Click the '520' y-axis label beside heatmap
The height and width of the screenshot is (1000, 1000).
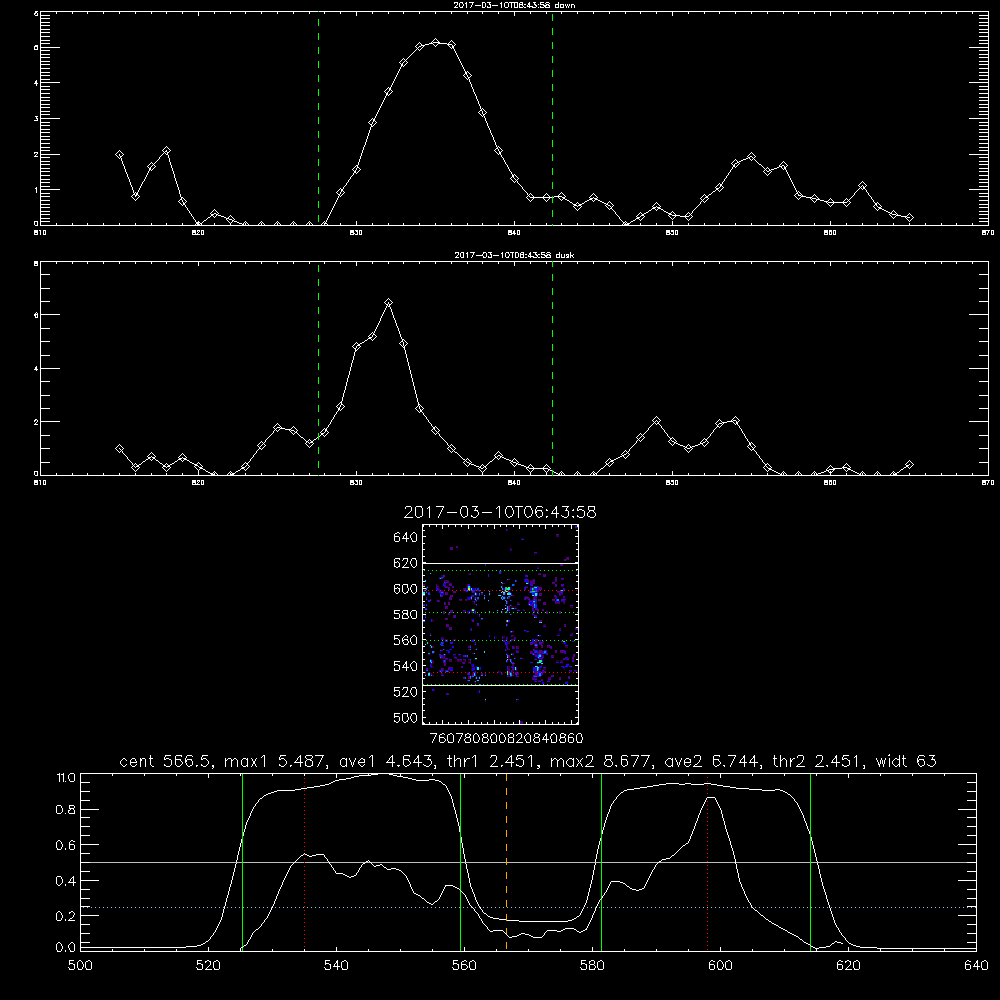[x=405, y=692]
